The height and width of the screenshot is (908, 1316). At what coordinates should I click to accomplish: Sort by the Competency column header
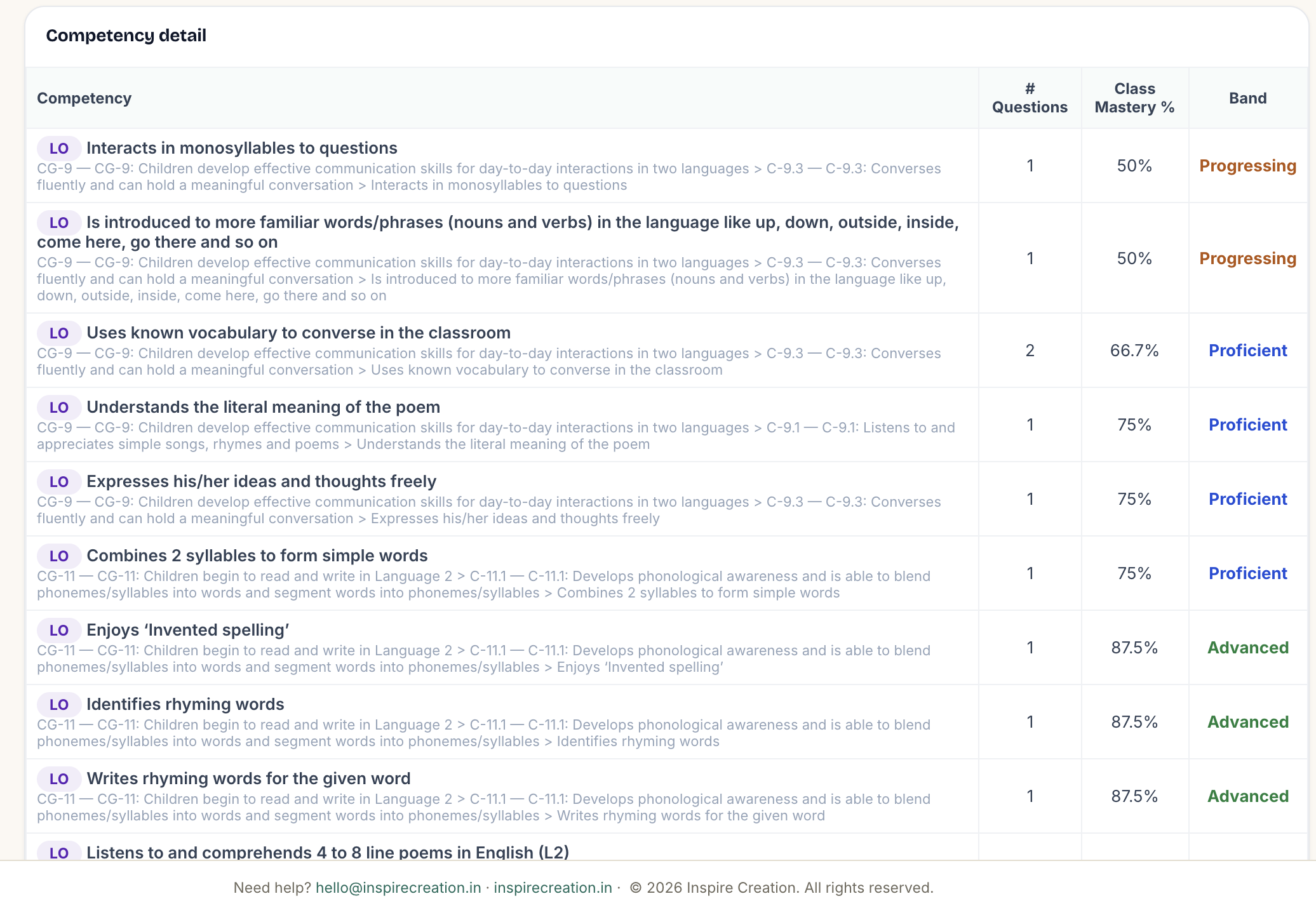84,98
